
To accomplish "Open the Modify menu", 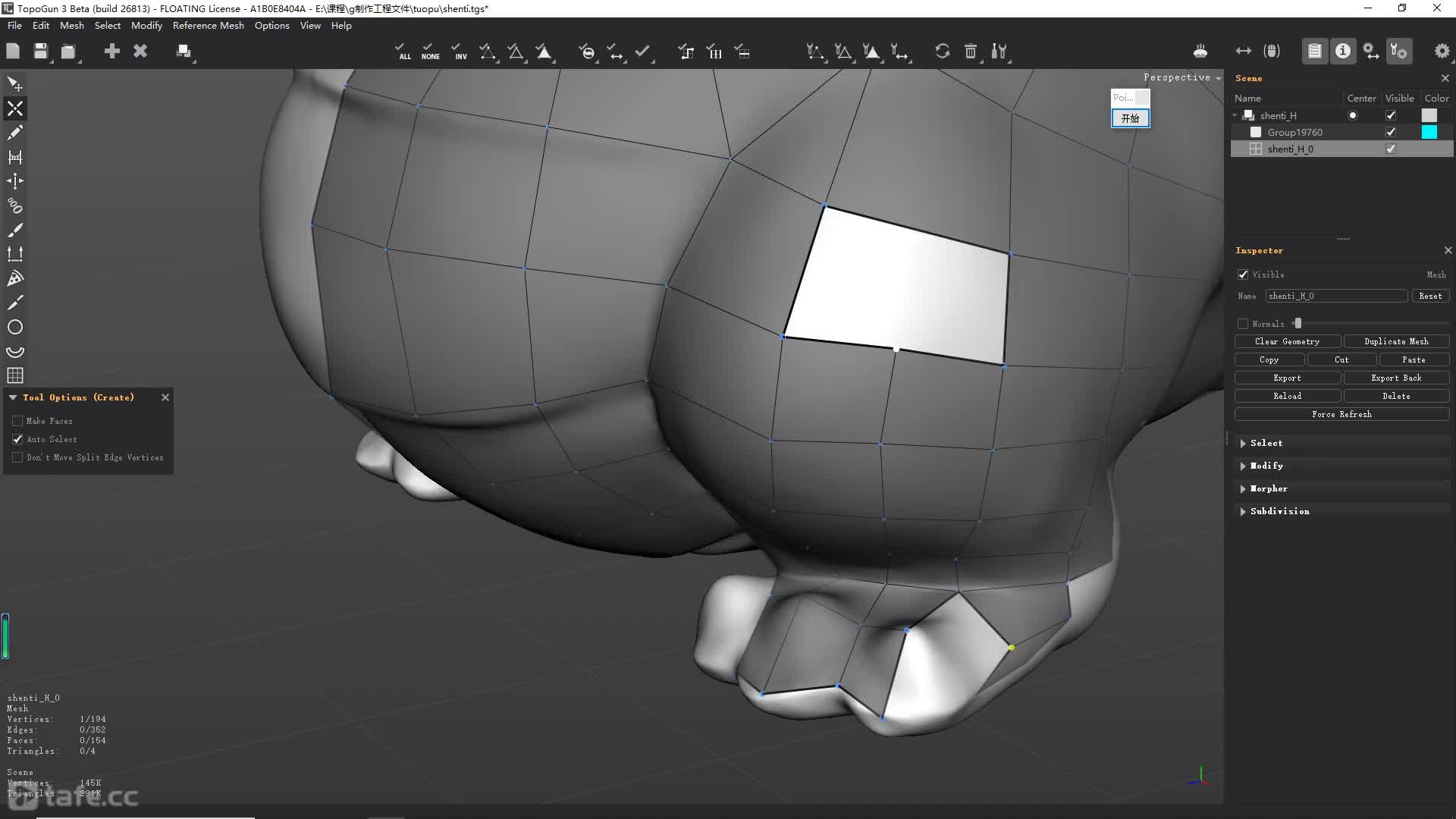I will [x=146, y=25].
